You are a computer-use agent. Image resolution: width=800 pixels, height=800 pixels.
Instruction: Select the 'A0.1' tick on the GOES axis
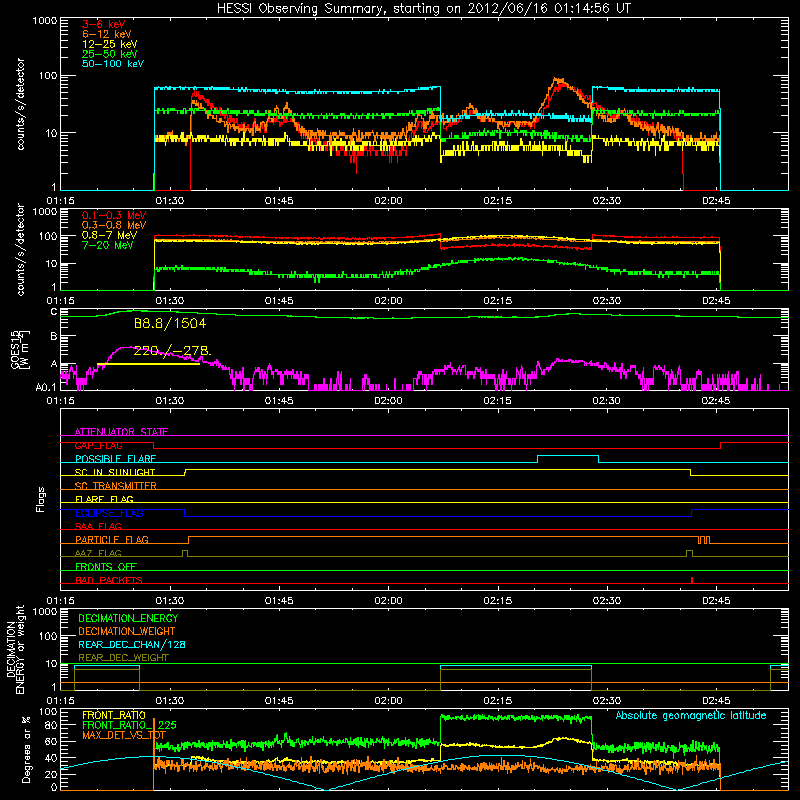tap(46, 388)
